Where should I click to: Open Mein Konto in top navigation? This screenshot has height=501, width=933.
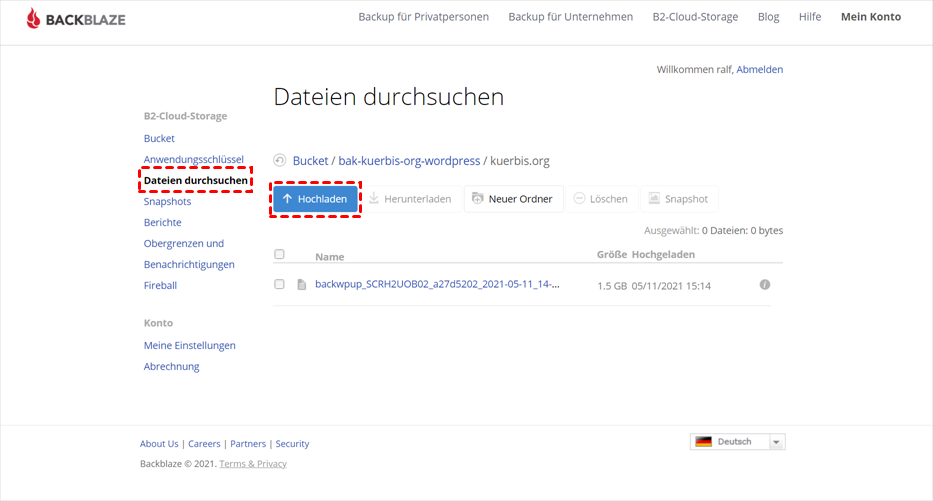(x=871, y=17)
